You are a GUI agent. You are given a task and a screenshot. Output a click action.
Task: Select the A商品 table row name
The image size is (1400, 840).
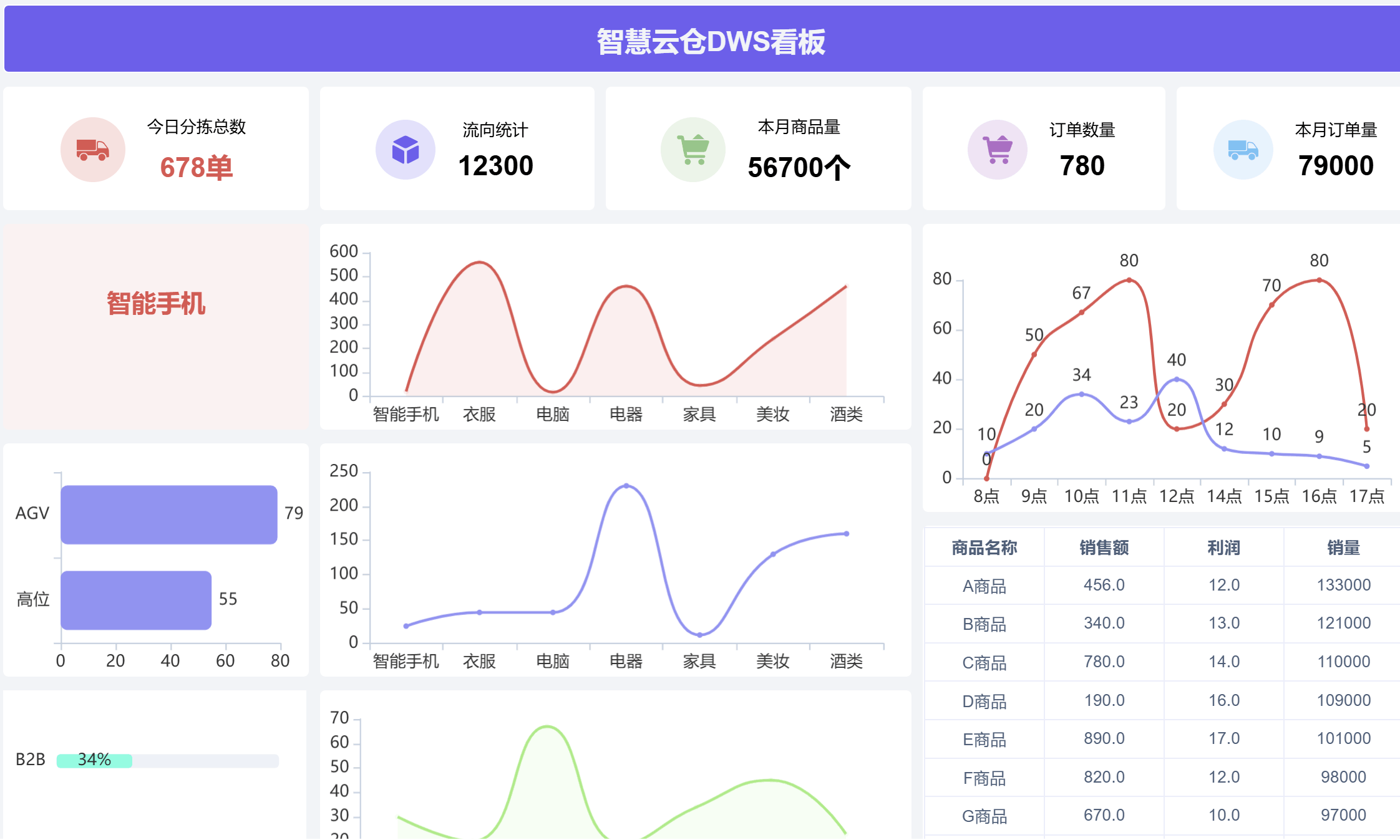(984, 586)
